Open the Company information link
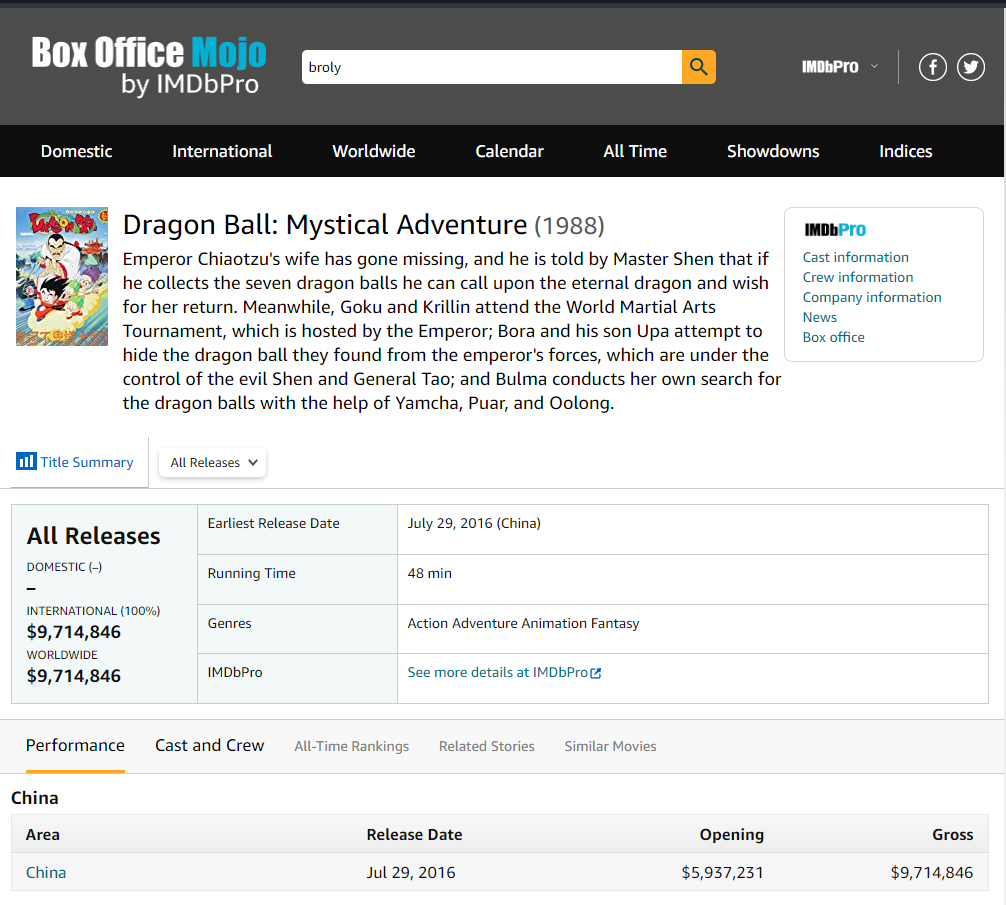This screenshot has height=905, width=1006. pyautogui.click(x=872, y=297)
